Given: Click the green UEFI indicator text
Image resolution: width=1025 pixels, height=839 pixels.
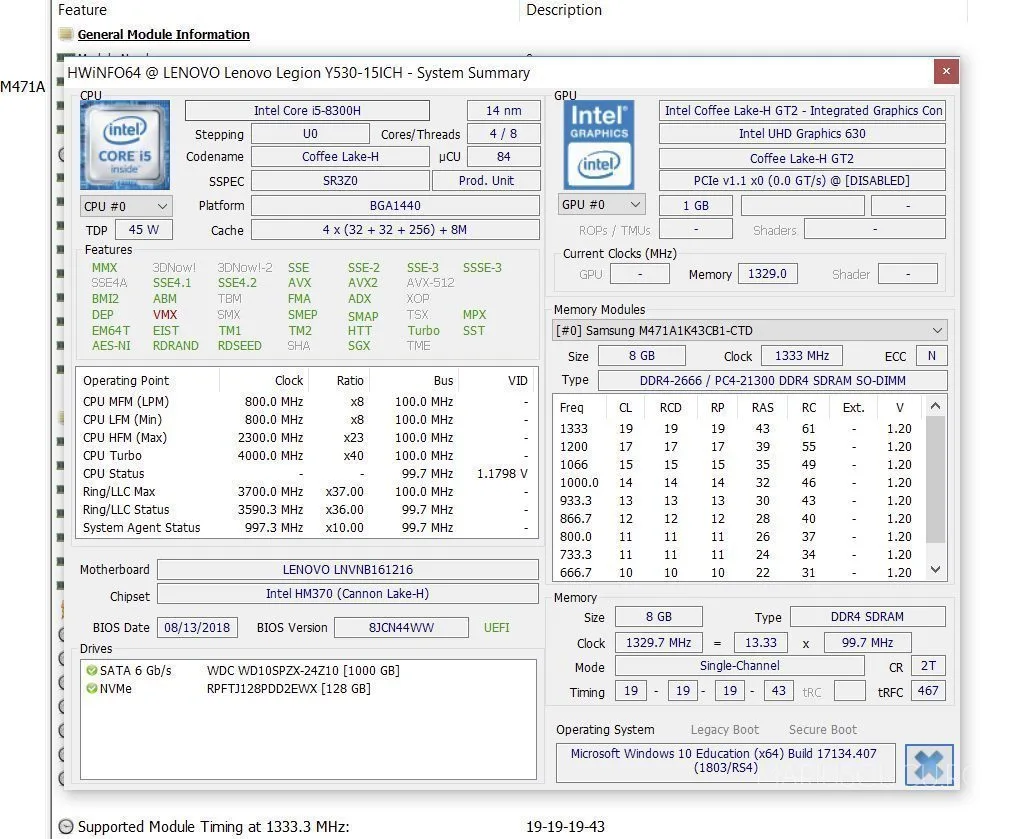Looking at the screenshot, I should click(x=497, y=628).
